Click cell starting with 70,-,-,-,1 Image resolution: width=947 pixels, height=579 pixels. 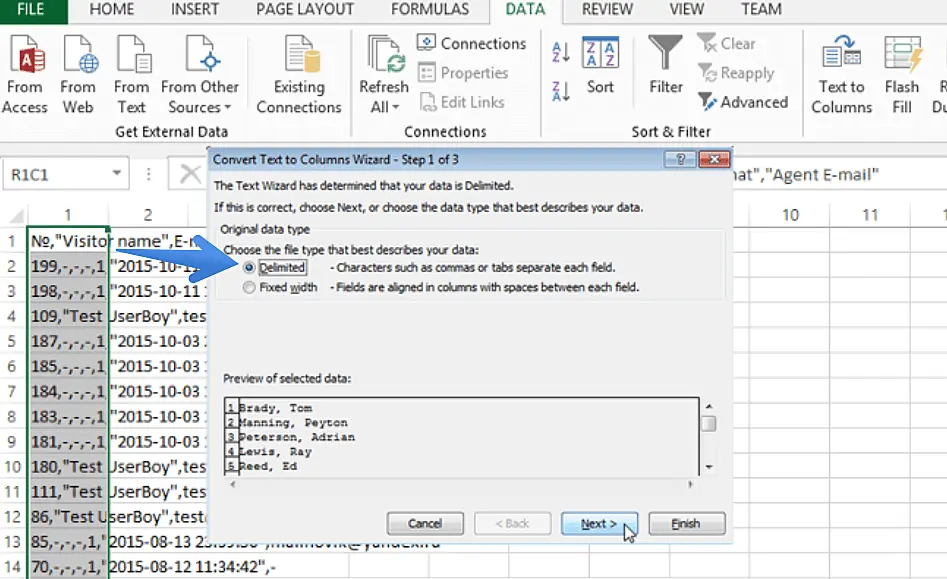point(68,567)
